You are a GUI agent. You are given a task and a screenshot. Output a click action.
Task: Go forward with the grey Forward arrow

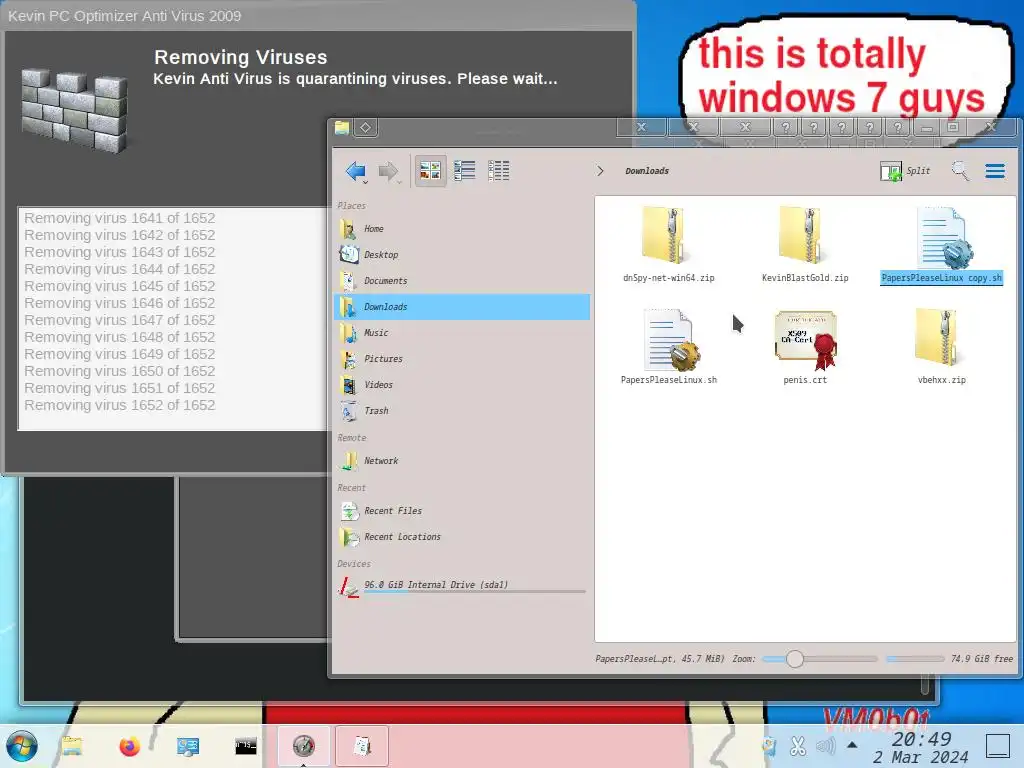(x=389, y=171)
